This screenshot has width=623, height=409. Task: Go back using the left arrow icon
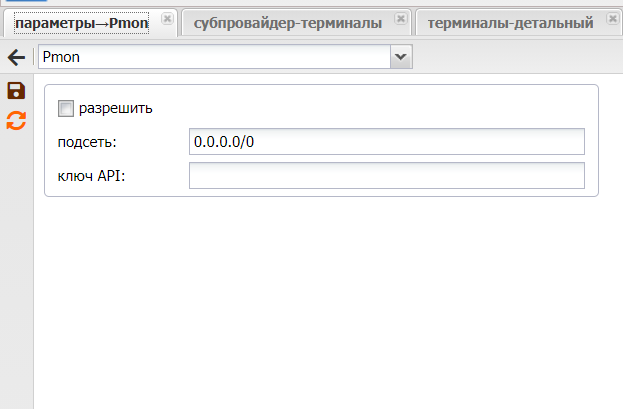[16, 58]
